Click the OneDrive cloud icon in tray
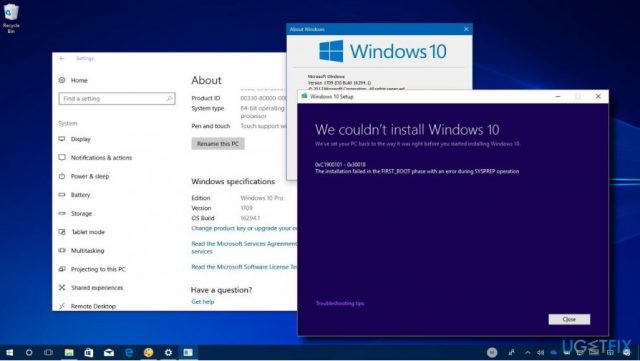This screenshot has width=640, height=361. pyautogui.click(x=553, y=352)
